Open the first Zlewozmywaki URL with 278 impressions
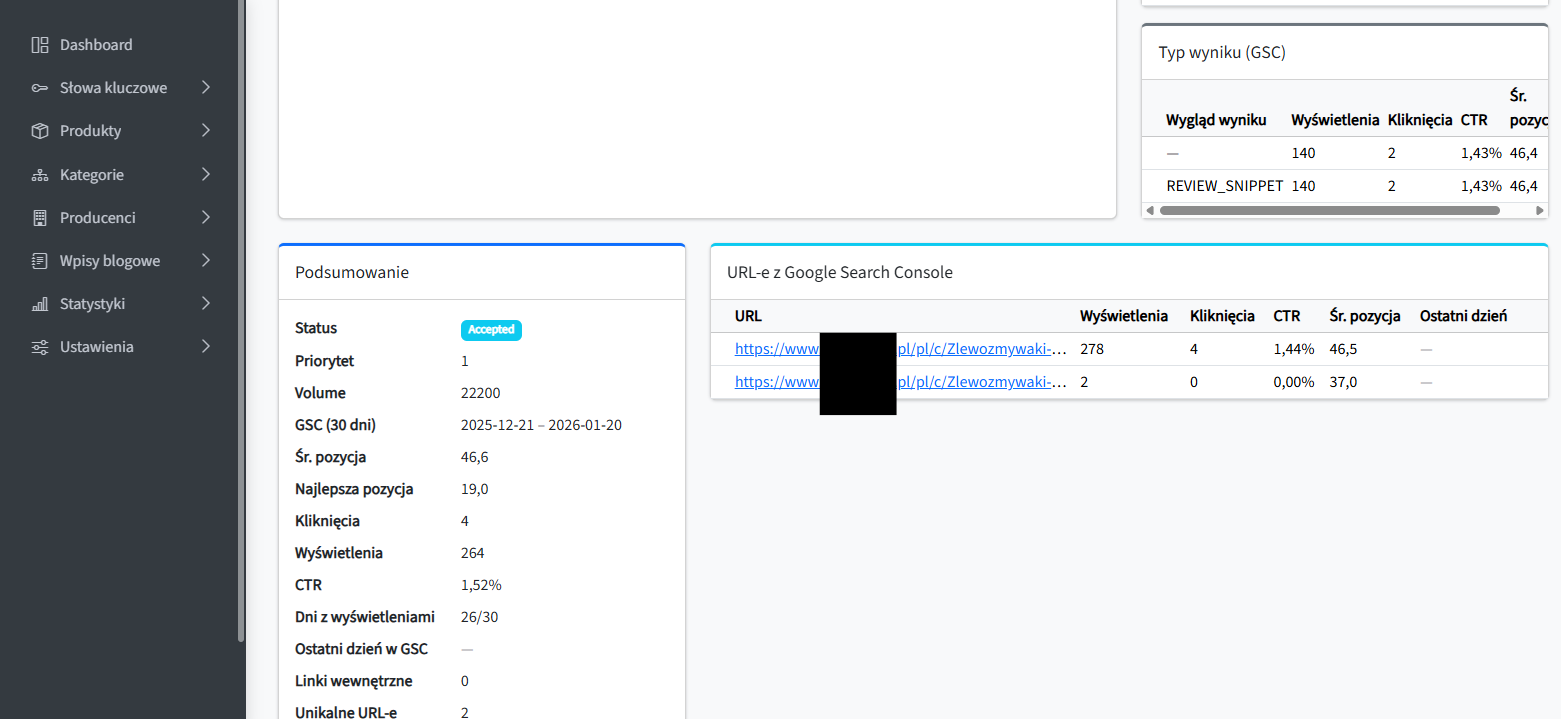 982,349
